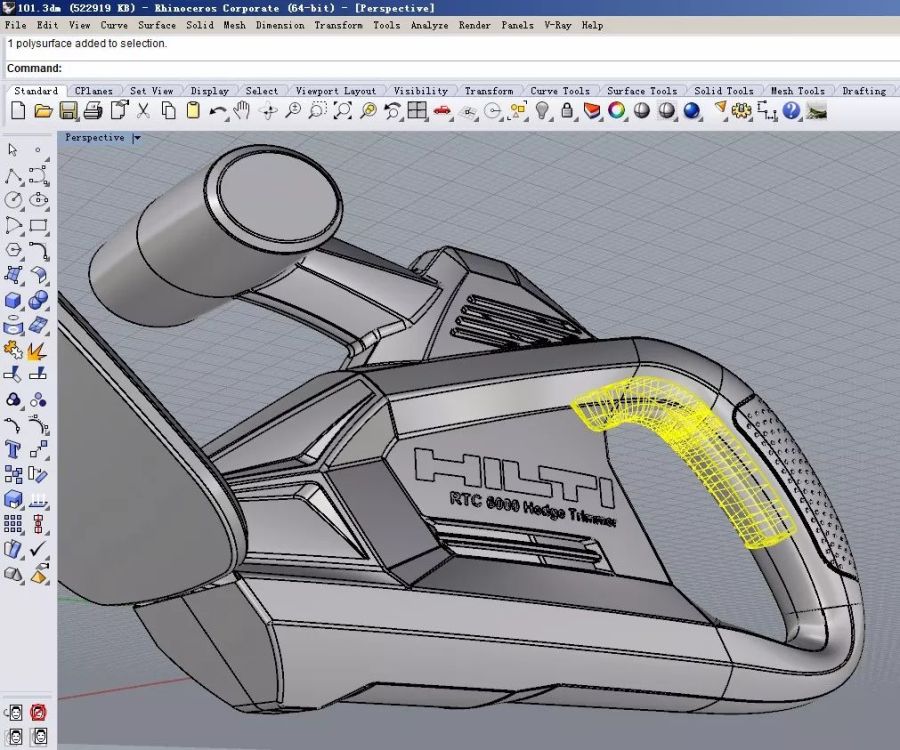Image resolution: width=900 pixels, height=750 pixels.
Task: Click the Print icon
Action: point(93,111)
